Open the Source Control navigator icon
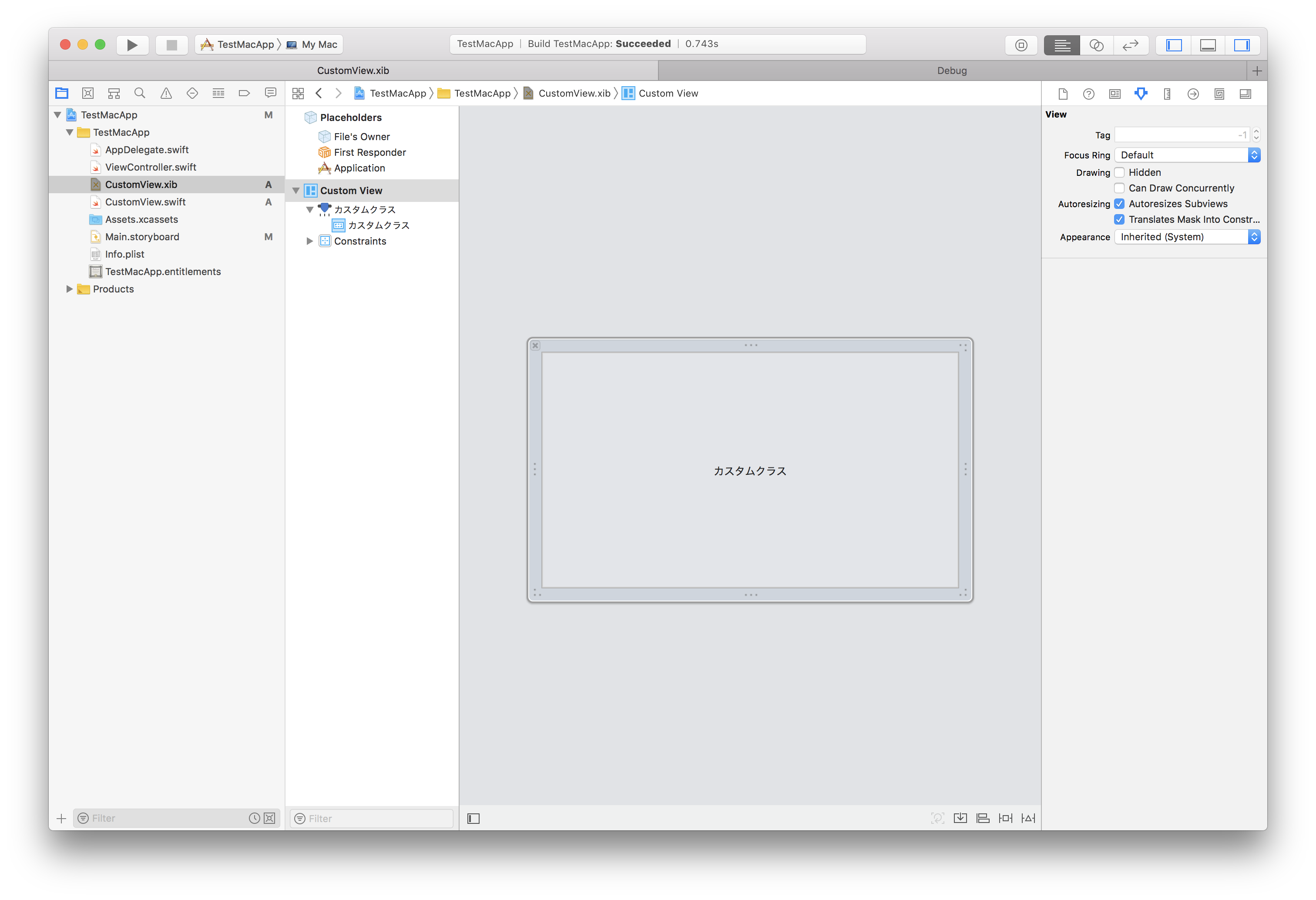 click(88, 94)
